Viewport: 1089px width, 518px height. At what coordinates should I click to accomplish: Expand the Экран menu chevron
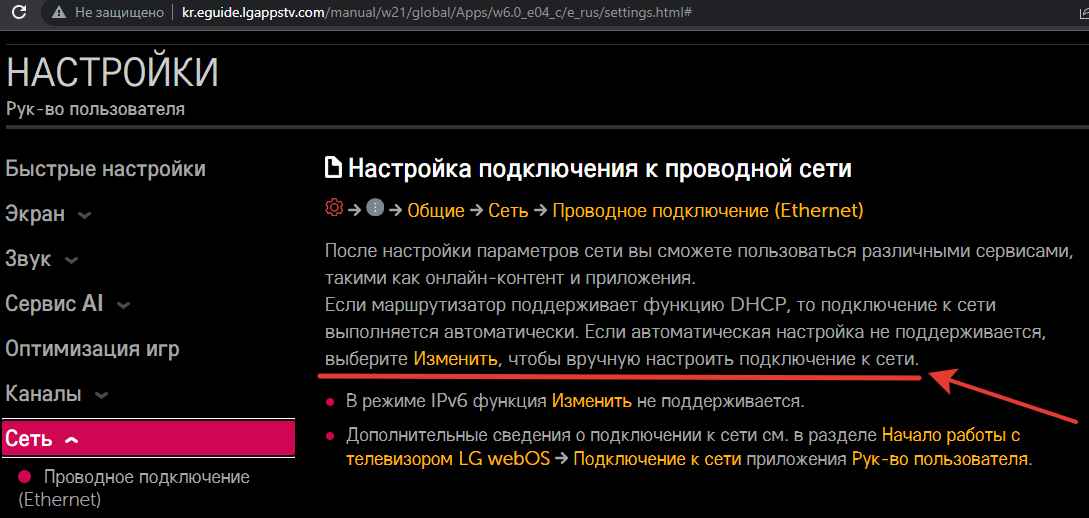point(85,215)
